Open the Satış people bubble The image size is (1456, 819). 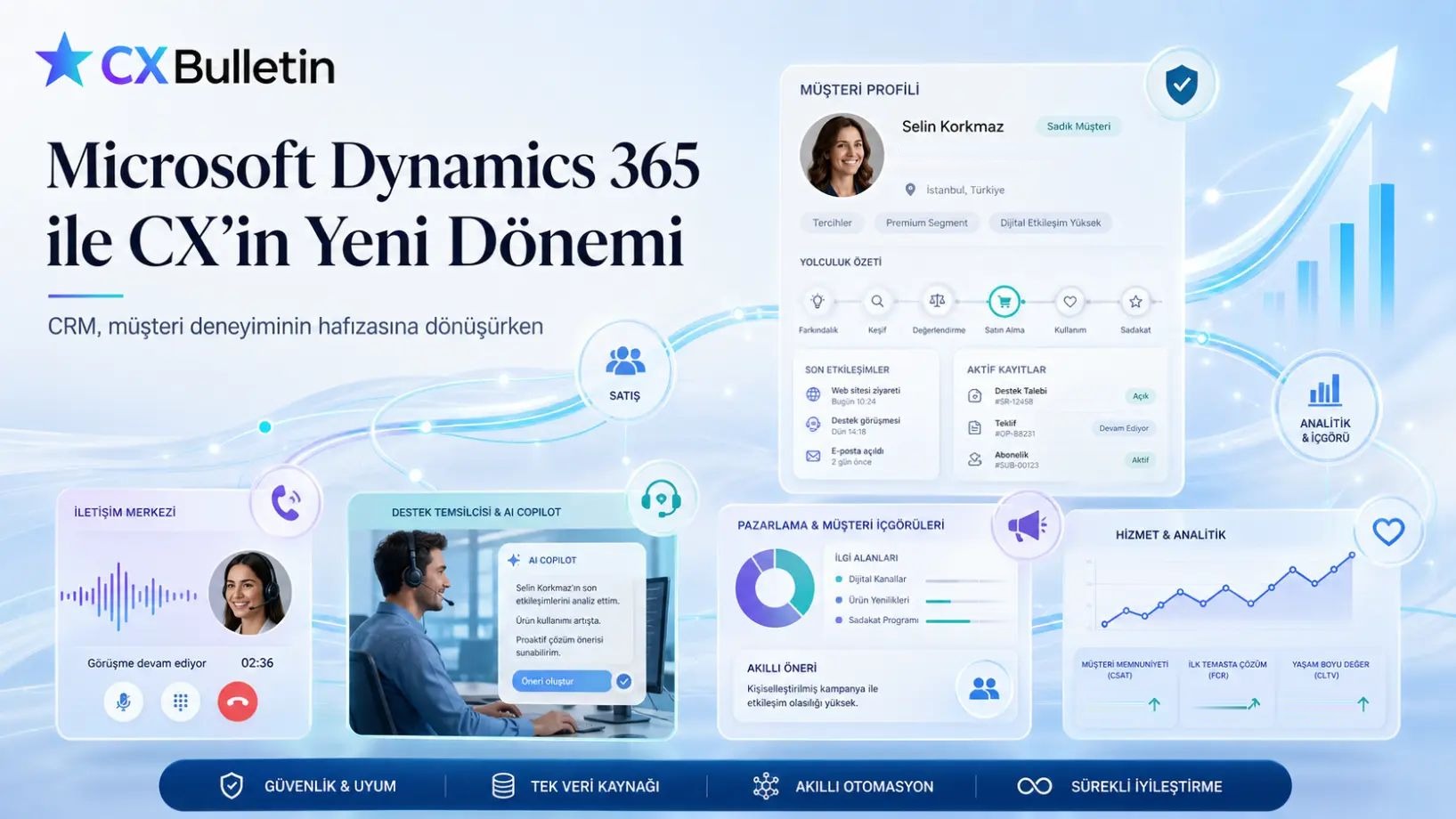click(625, 370)
